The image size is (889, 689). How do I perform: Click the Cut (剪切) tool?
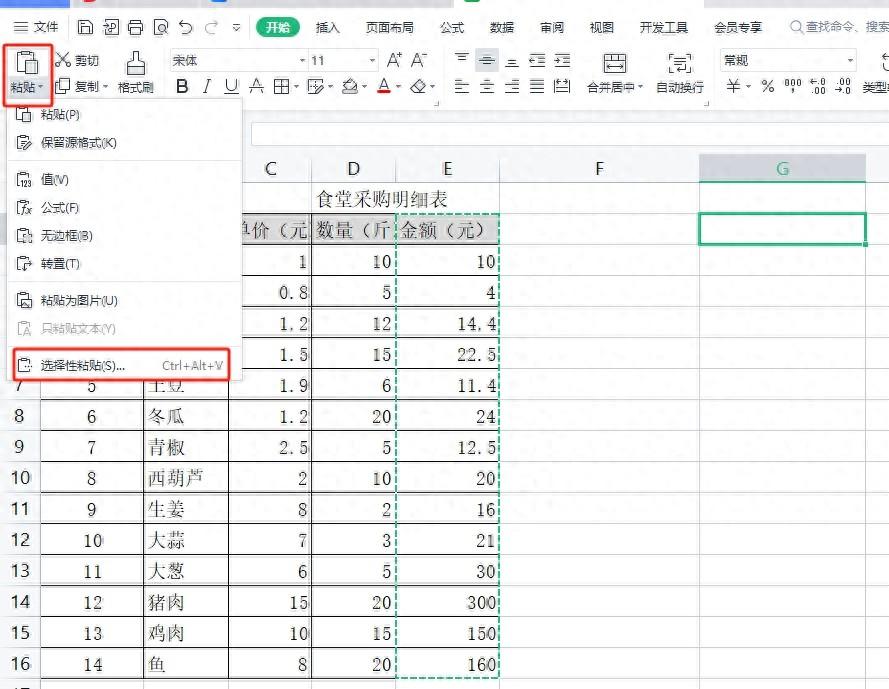tap(77, 60)
